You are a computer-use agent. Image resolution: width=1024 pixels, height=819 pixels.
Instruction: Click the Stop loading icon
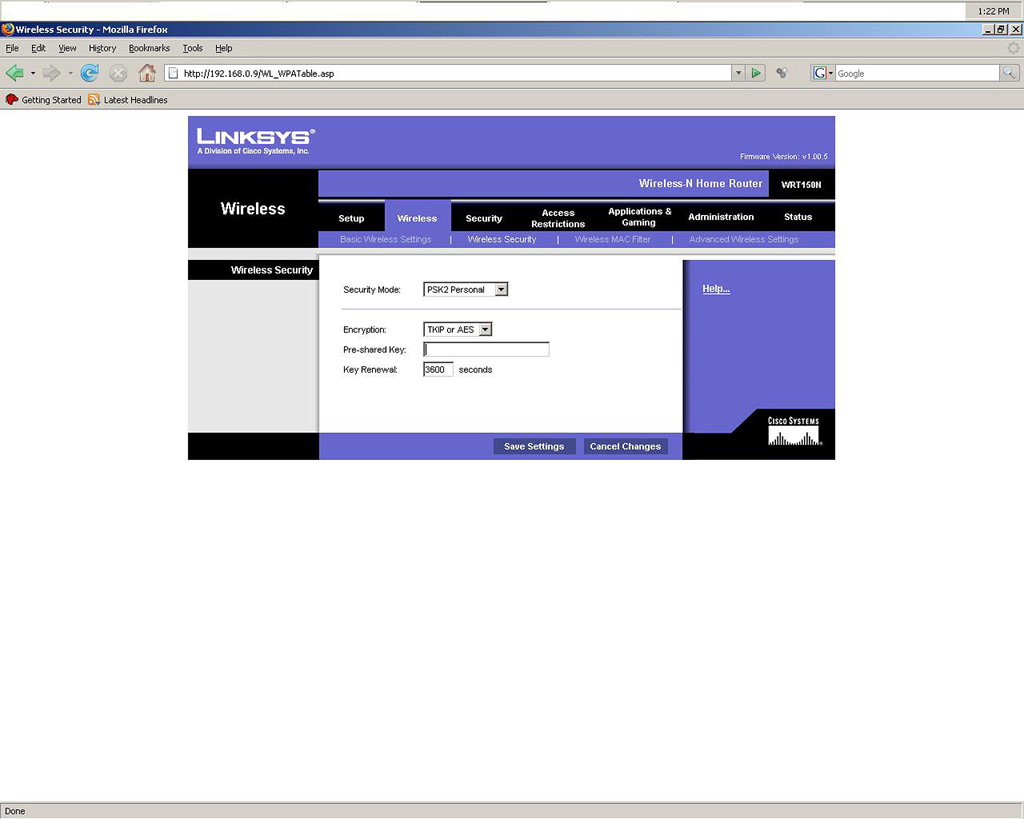(118, 73)
